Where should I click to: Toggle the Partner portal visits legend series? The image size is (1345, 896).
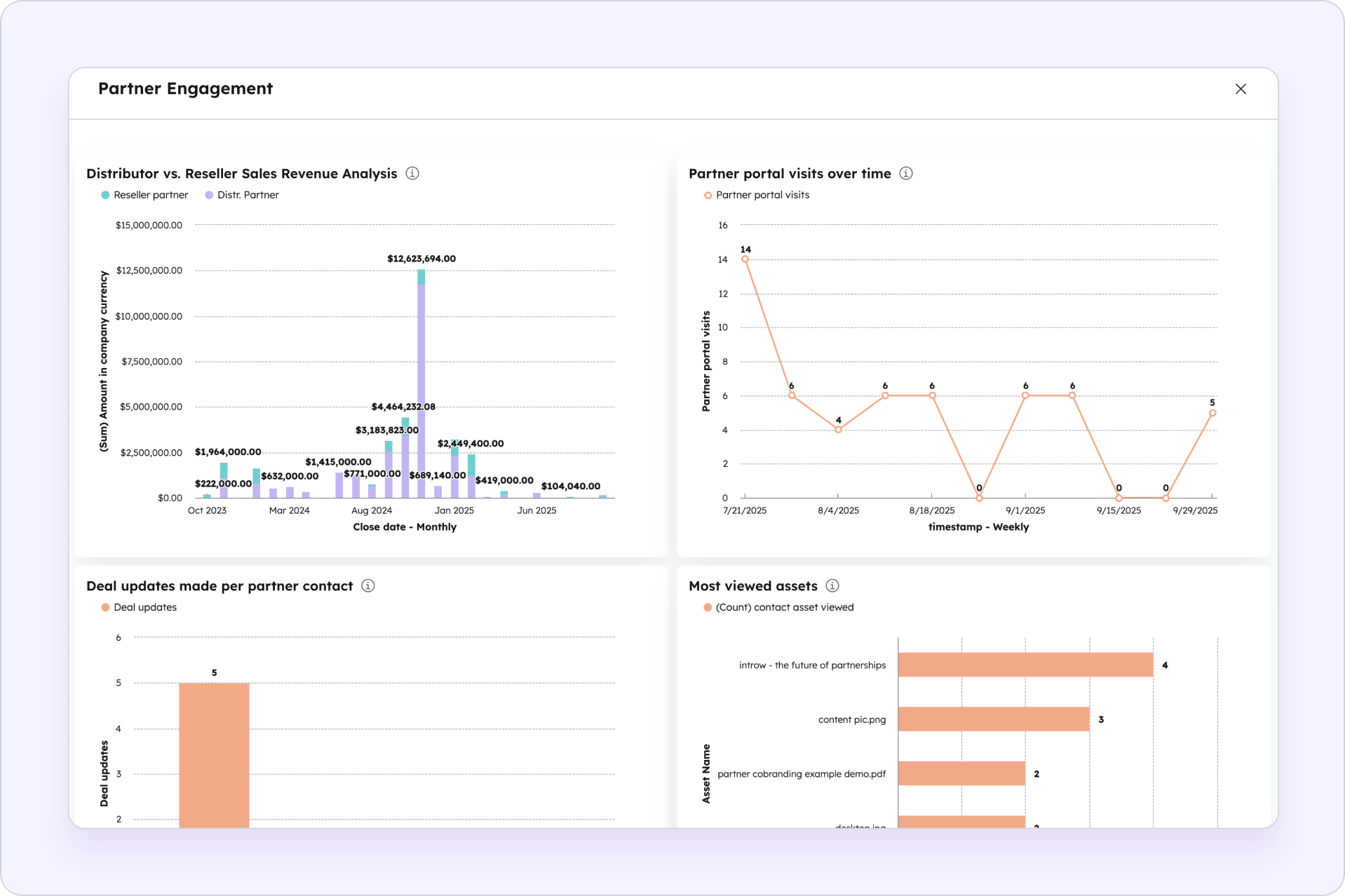(757, 195)
